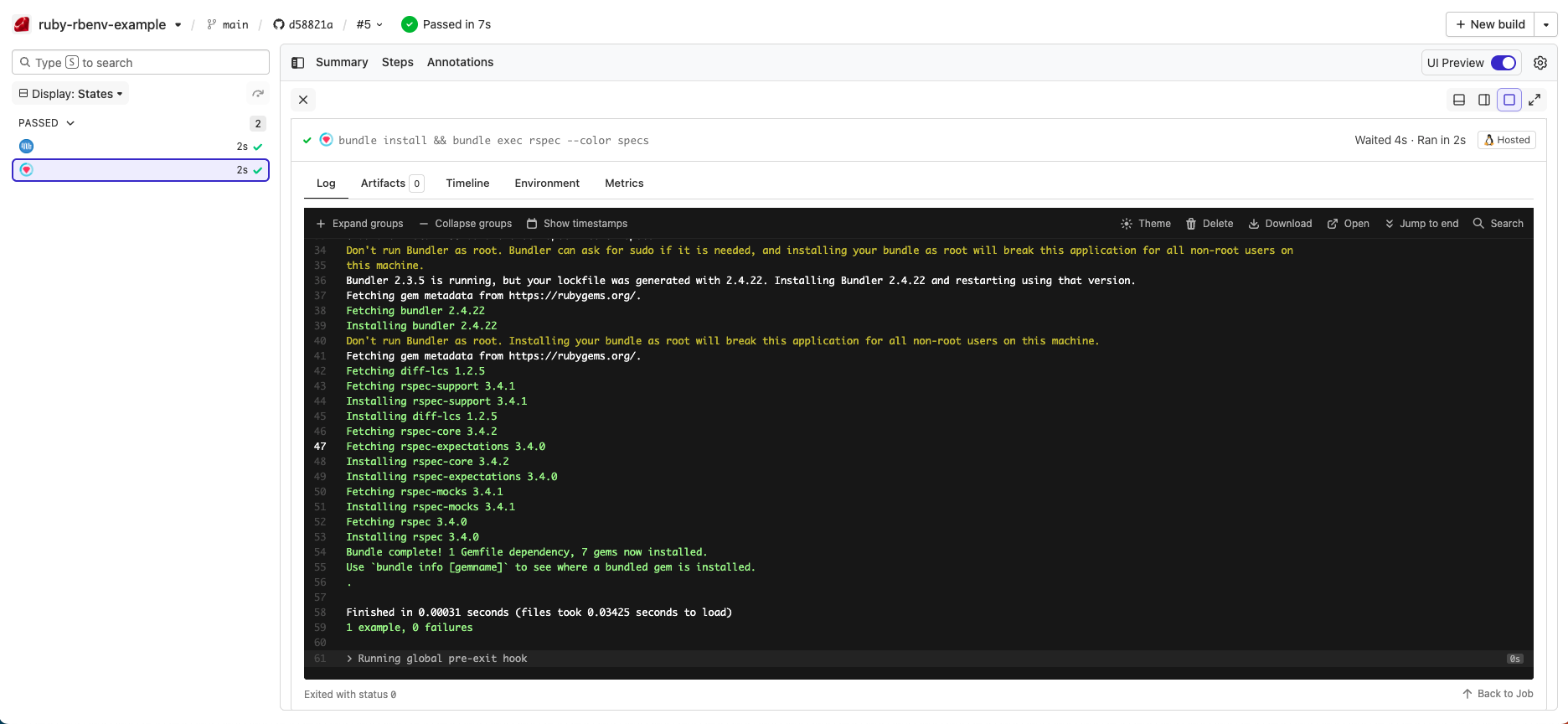Click 'Installing bundler 2.4.22' log line

tap(421, 326)
